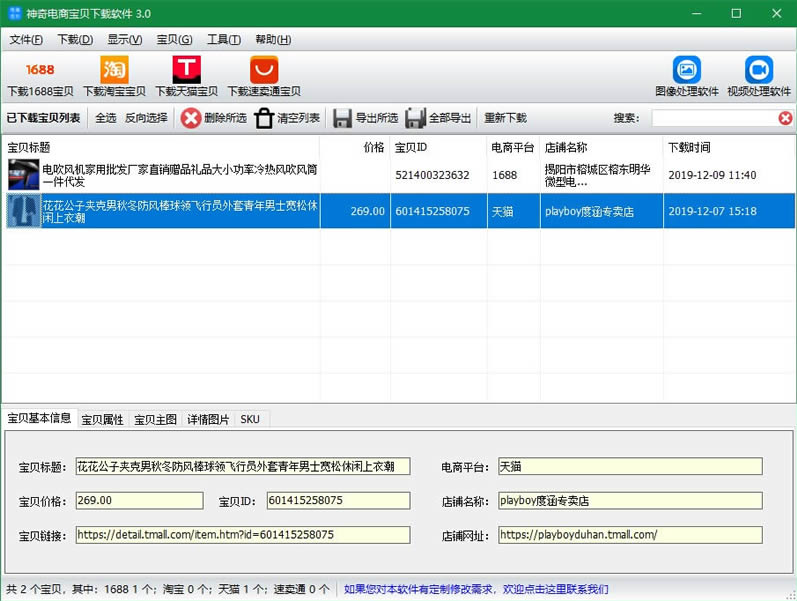
Task: Click the 下载天猫宝贝 Tmall icon
Action: coord(186,70)
